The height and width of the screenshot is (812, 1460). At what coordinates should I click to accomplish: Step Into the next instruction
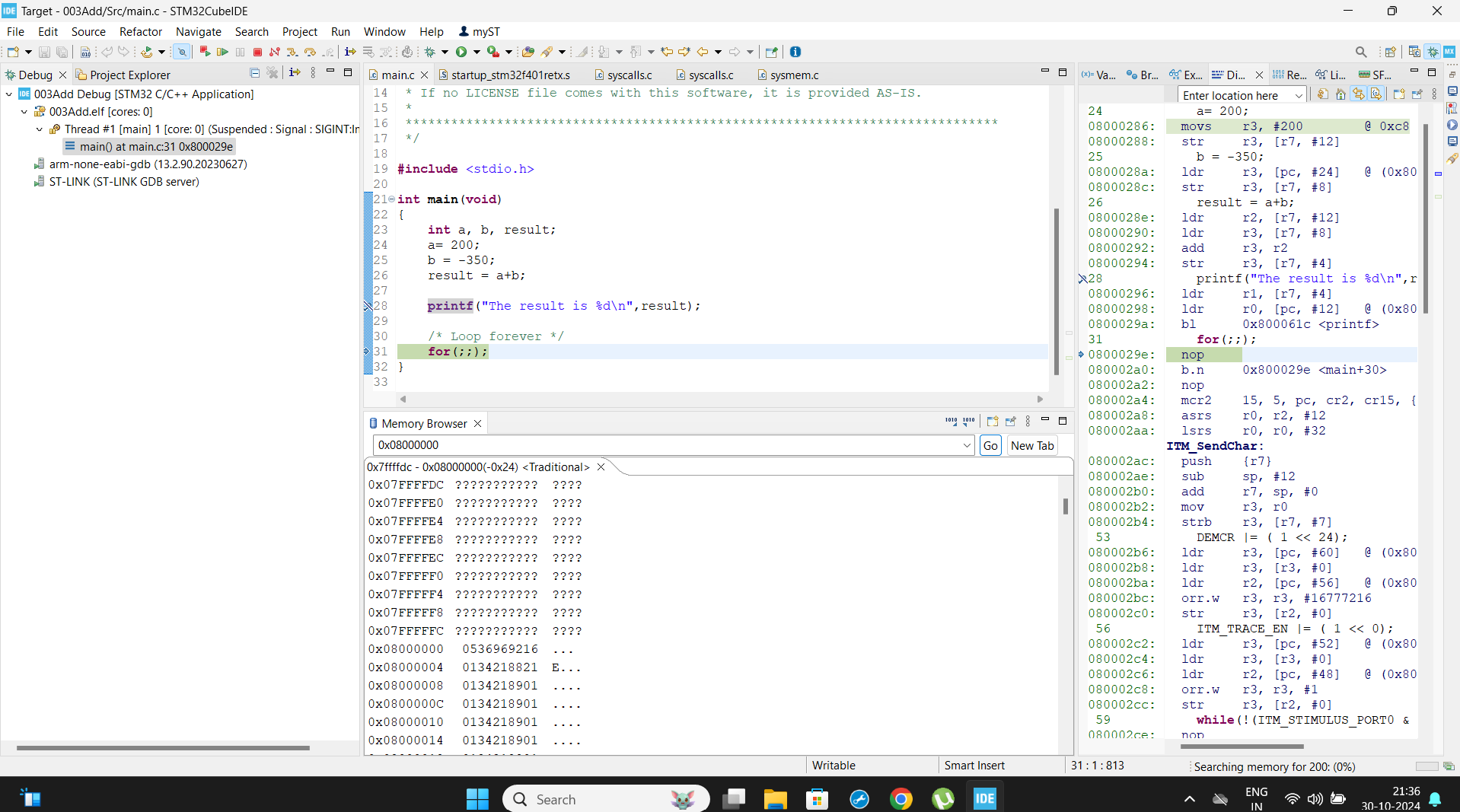(x=292, y=52)
